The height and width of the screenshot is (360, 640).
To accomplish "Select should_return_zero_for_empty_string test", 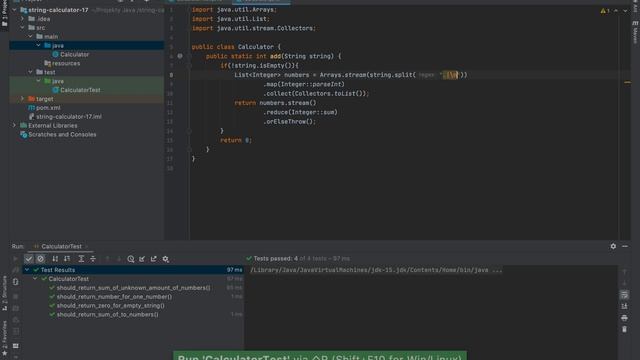I will [111, 306].
